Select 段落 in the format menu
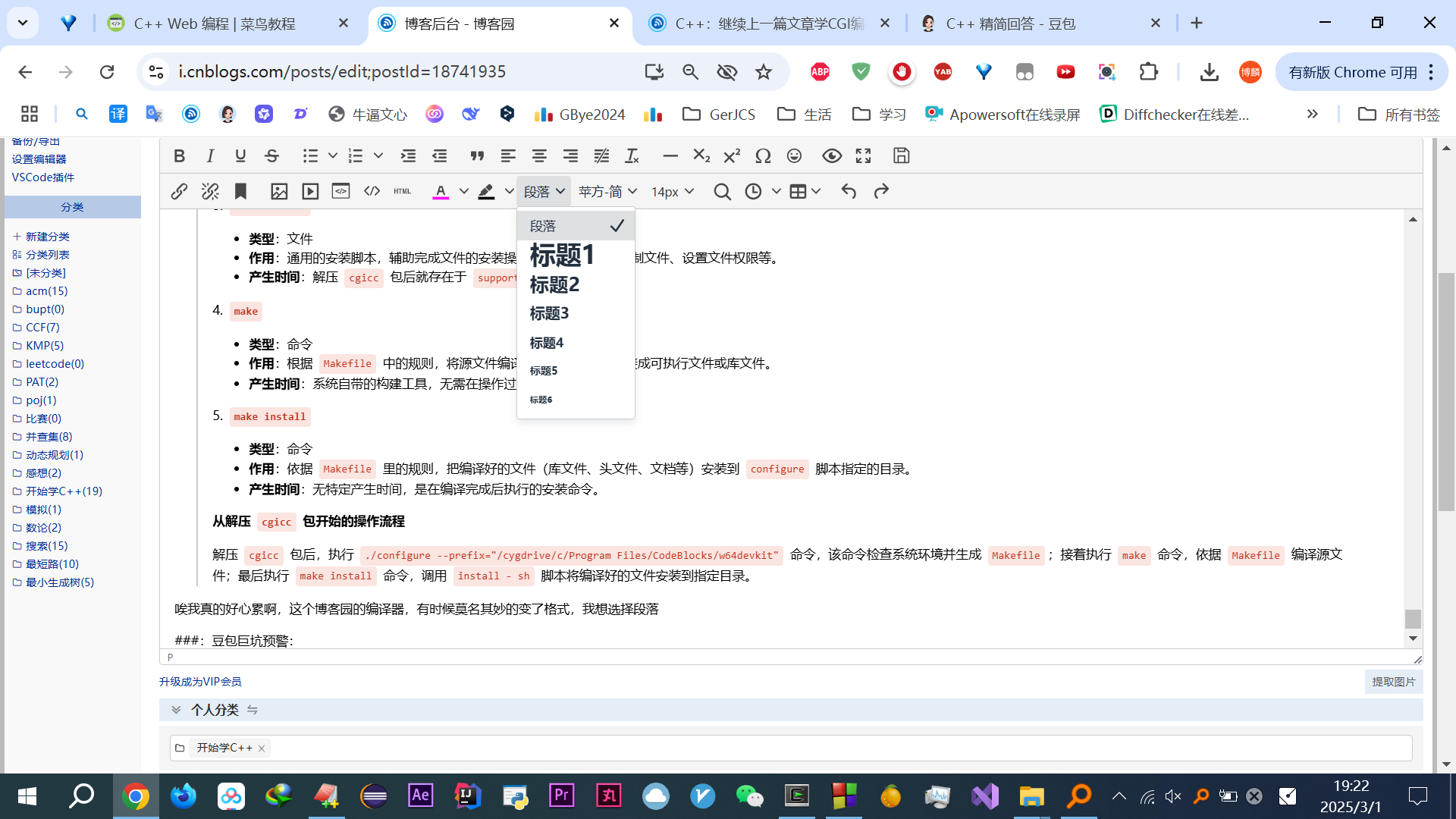Viewport: 1456px width, 819px height. point(576,226)
